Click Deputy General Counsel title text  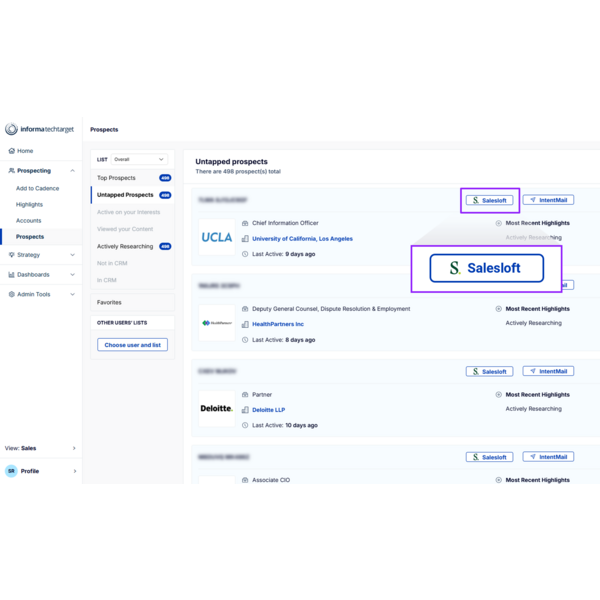tap(331, 309)
